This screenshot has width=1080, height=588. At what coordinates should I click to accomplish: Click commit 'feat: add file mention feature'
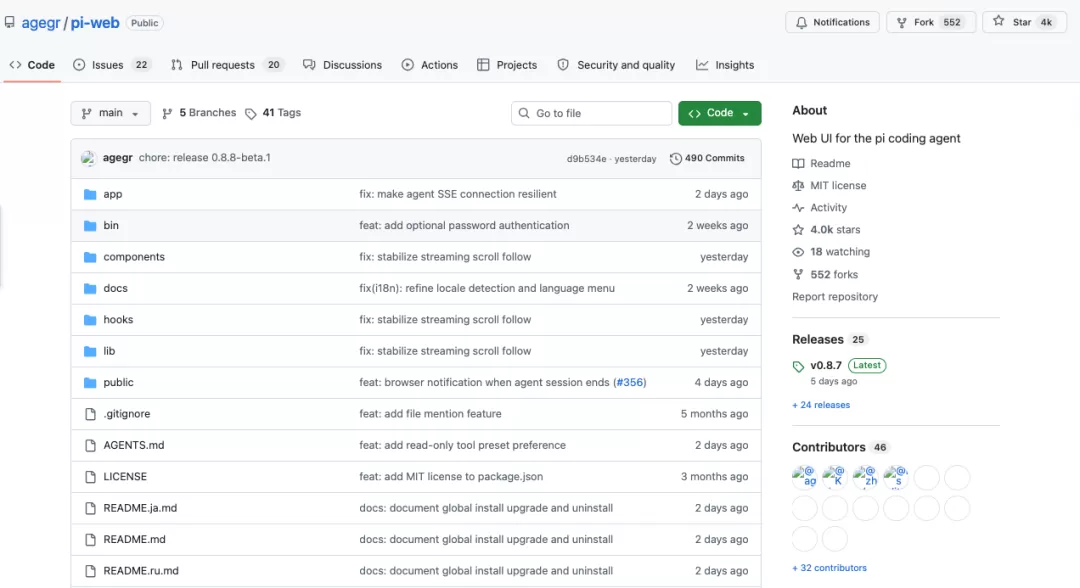click(x=430, y=414)
